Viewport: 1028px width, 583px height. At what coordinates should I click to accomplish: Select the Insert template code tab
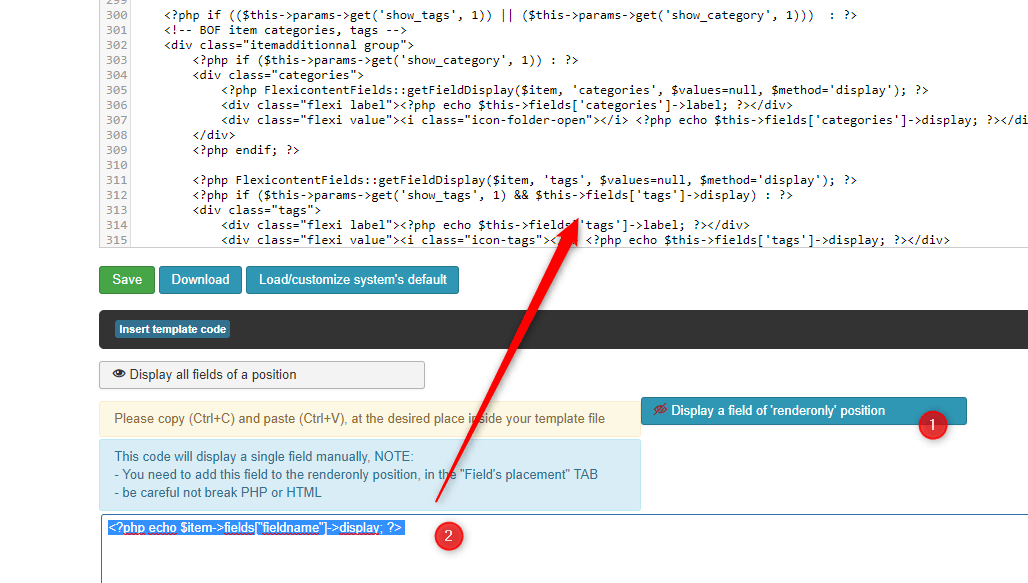point(173,329)
